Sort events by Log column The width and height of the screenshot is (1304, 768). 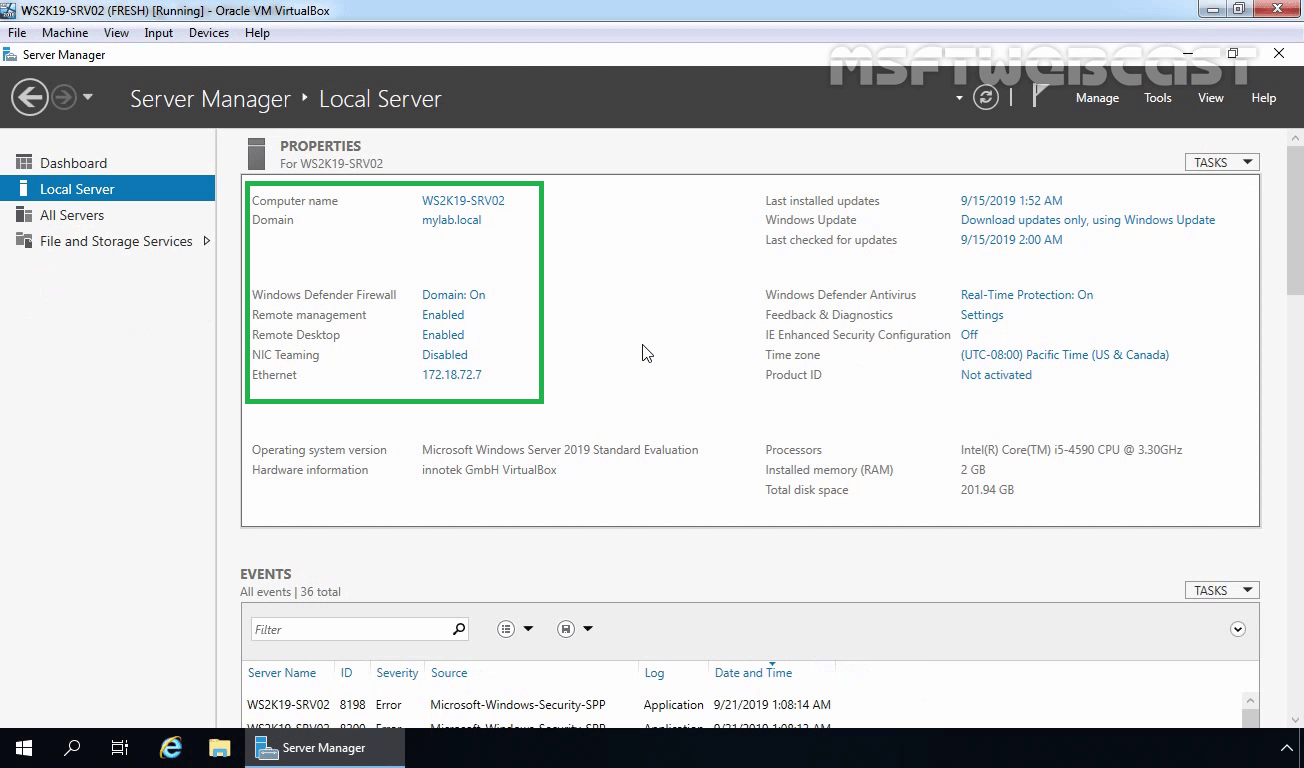654,673
